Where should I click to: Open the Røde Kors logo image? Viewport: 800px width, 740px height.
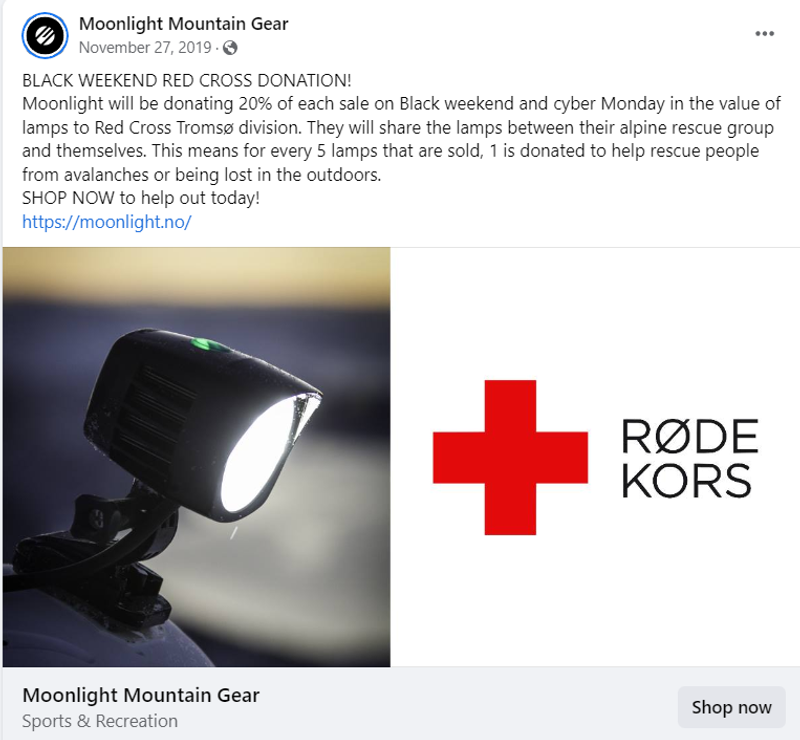click(595, 457)
